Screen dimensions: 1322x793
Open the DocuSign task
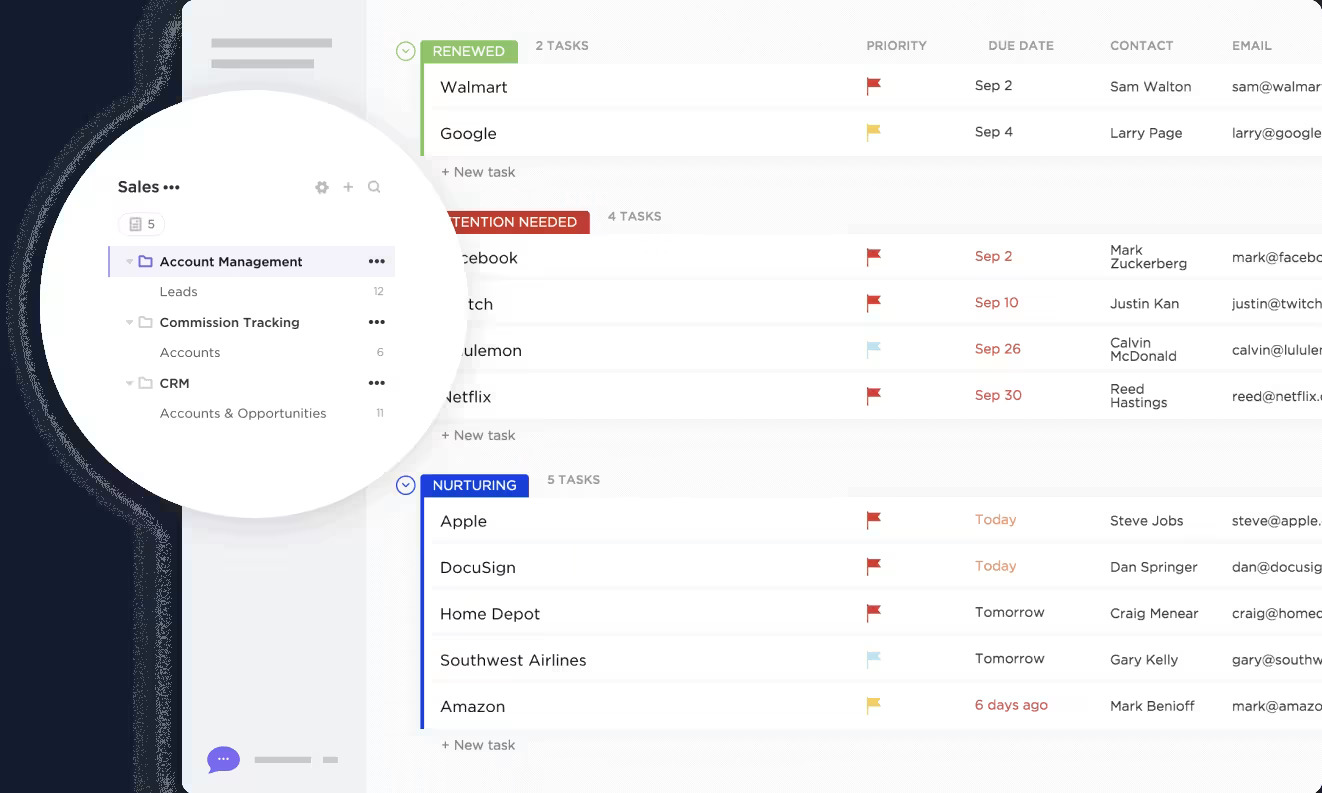(x=478, y=567)
